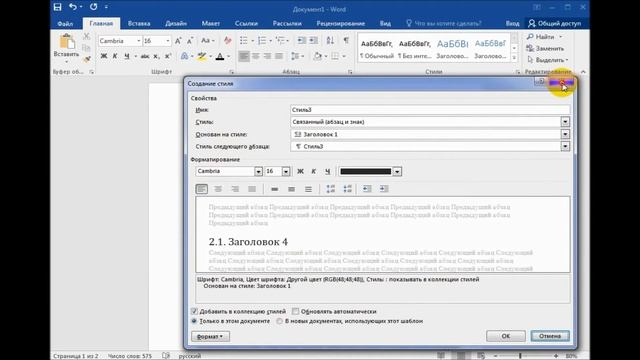Click the style name 'Стиль3' field
Viewport: 640px width, 360px height.
click(x=430, y=109)
